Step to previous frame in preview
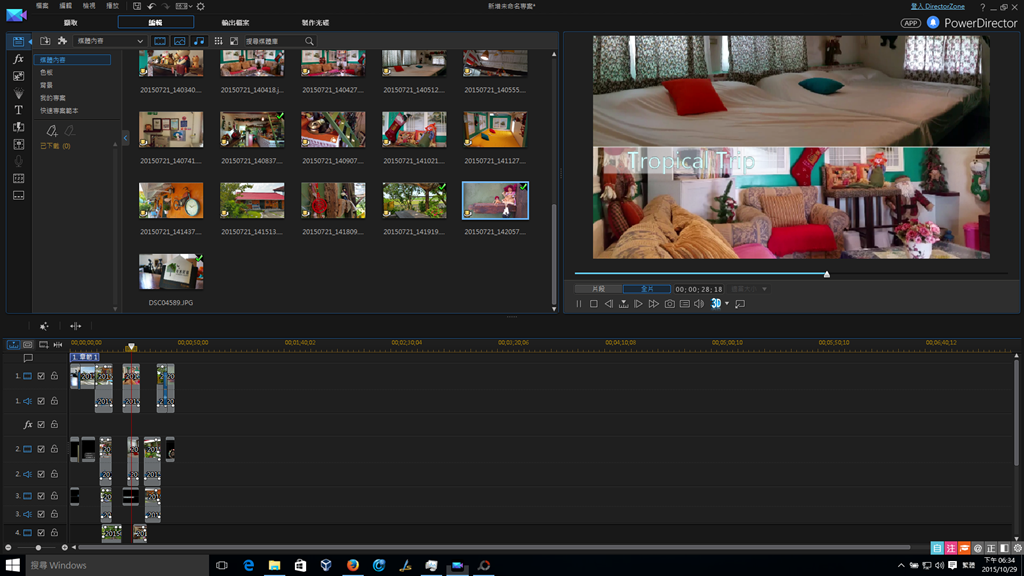Screen dimensions: 1024x576 point(609,304)
